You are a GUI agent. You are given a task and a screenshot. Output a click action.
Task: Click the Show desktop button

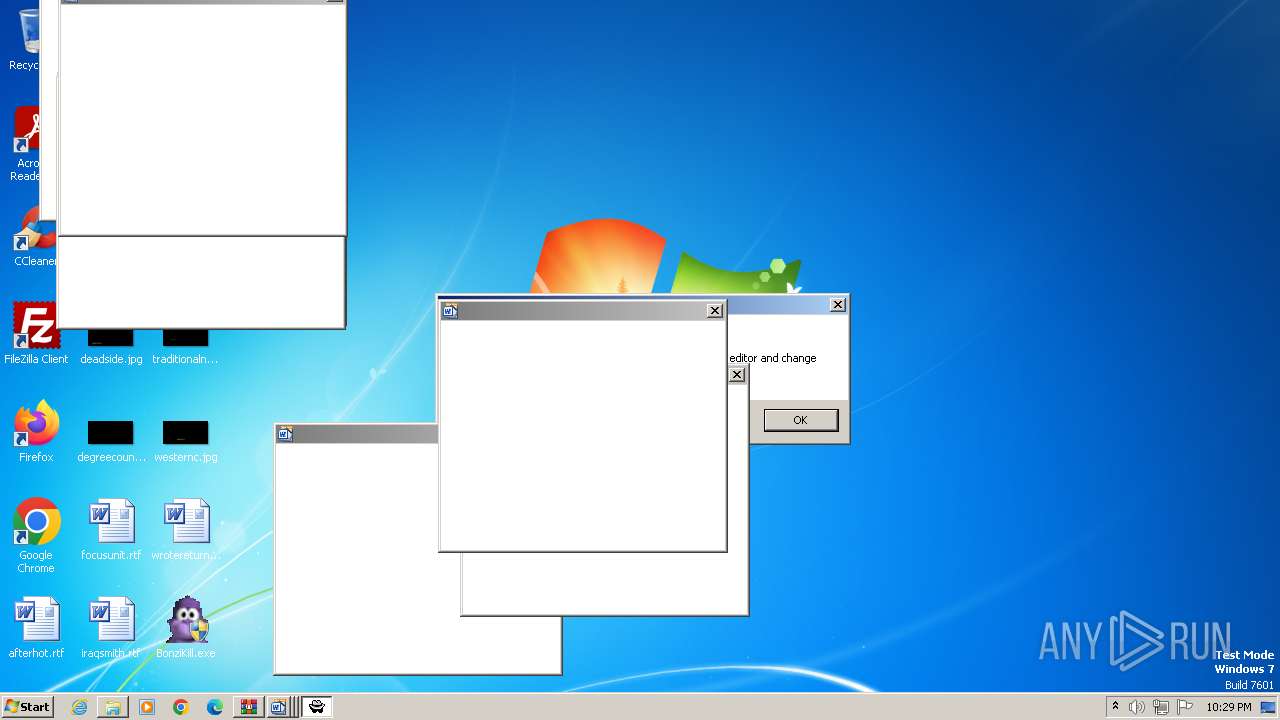[1270, 707]
